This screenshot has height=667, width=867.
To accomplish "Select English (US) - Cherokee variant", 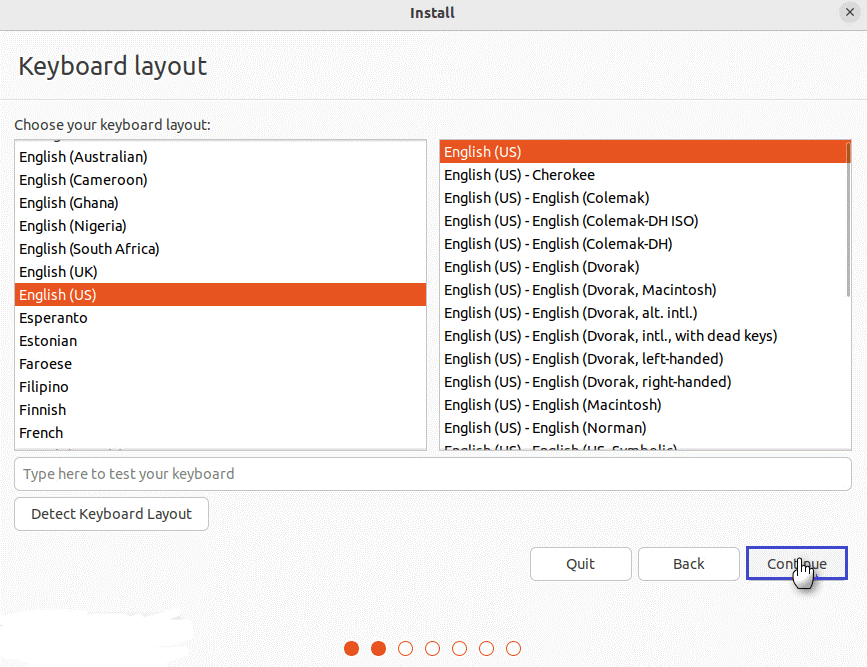I will coord(519,175).
